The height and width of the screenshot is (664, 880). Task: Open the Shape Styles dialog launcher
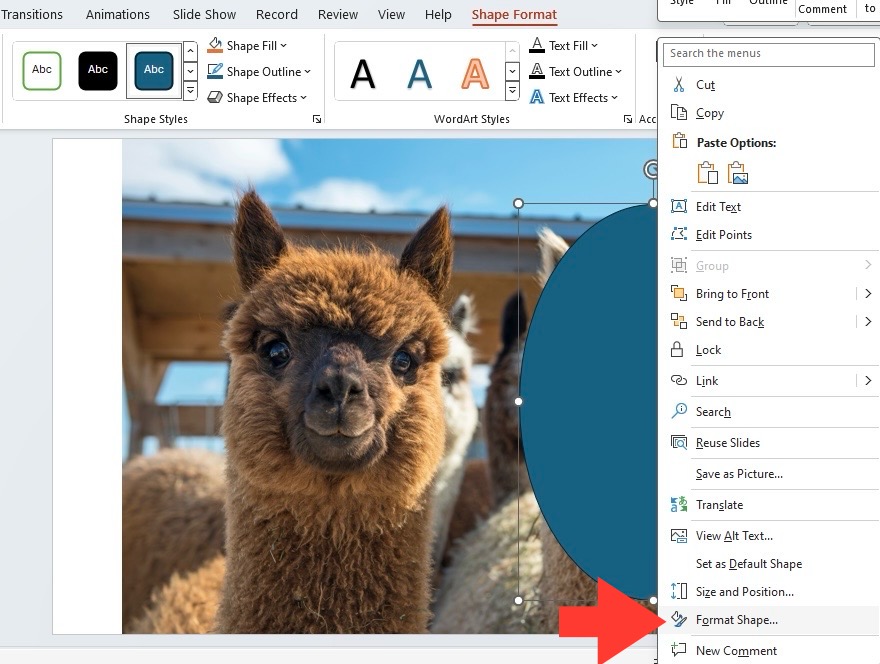click(317, 119)
